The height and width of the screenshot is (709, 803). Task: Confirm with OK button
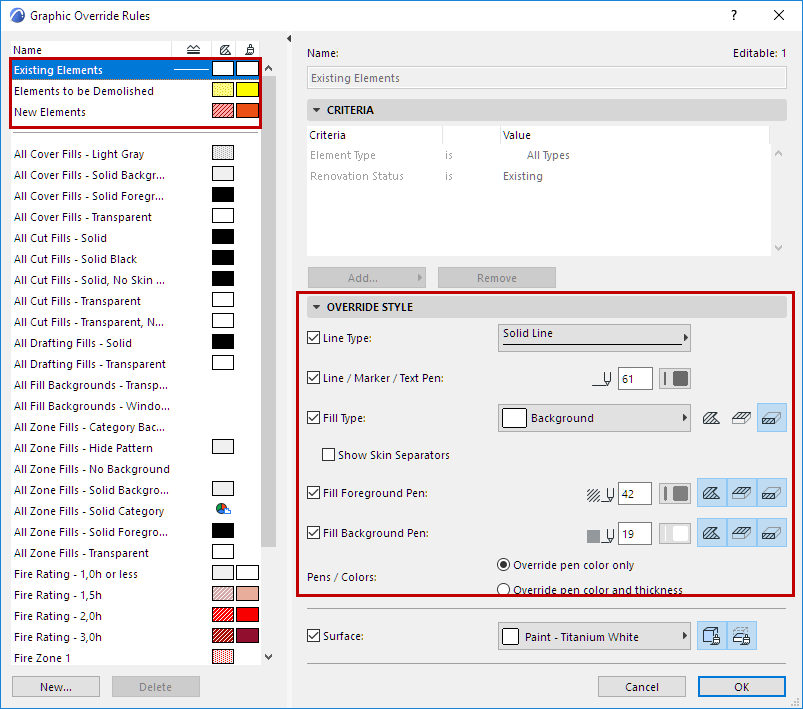(x=742, y=686)
